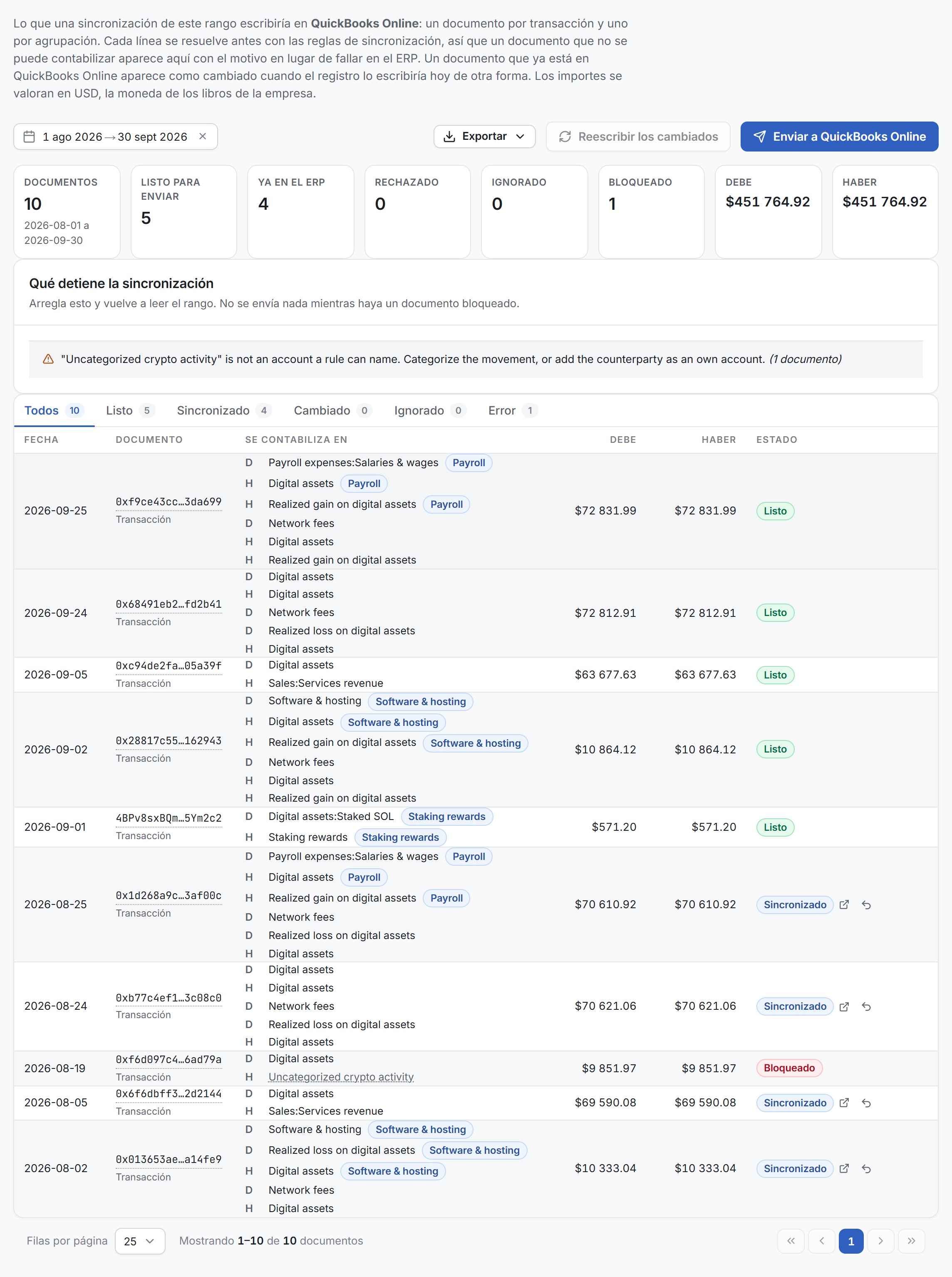Clear the date range with the X icon
The height and width of the screenshot is (1277, 952).
click(203, 137)
